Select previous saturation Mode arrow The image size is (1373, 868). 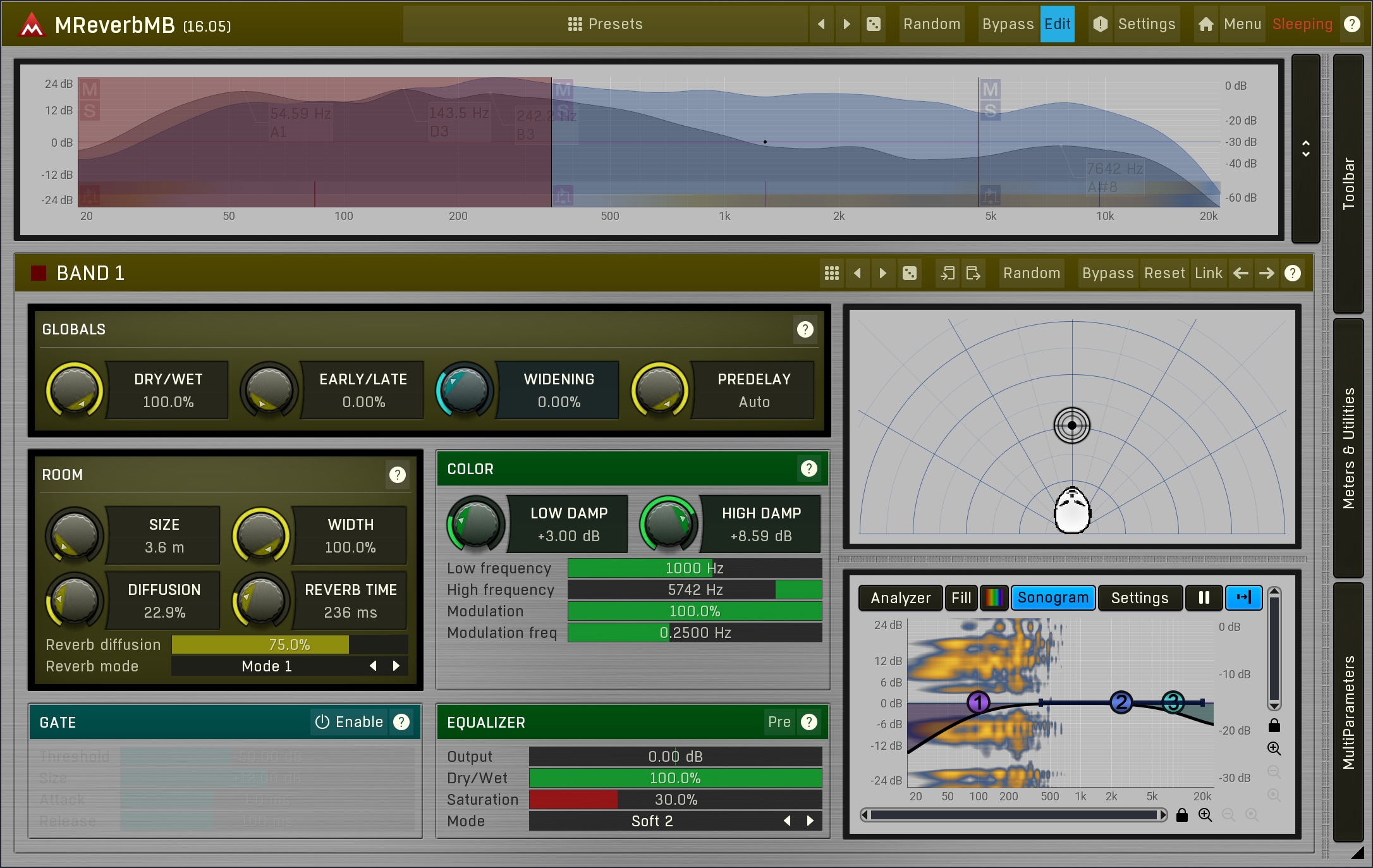(787, 821)
